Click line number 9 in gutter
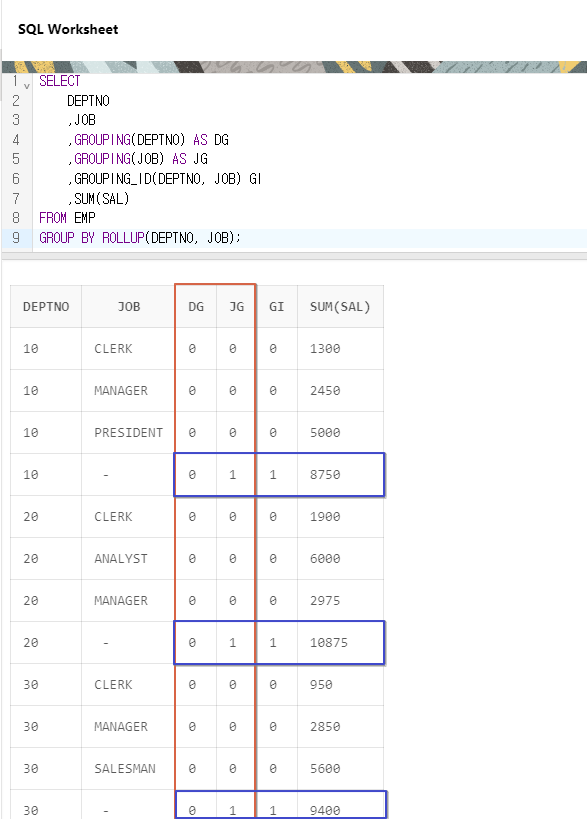Viewport: 587px width, 819px height. [x=16, y=238]
